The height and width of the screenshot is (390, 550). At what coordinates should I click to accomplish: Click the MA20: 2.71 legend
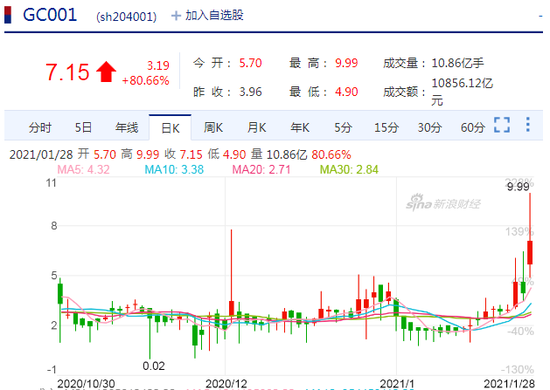pyautogui.click(x=262, y=170)
